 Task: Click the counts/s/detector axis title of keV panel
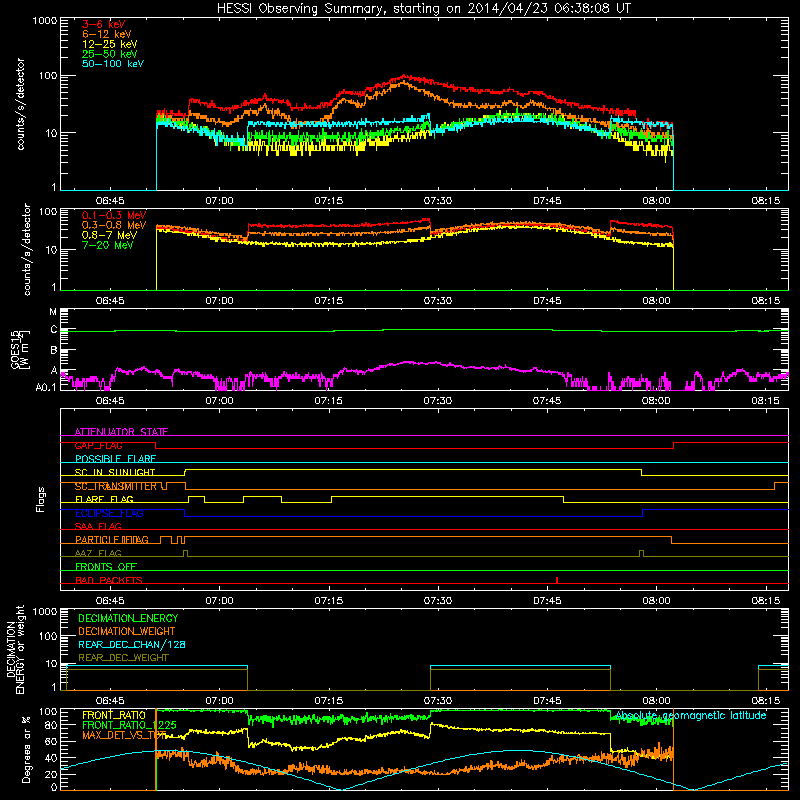click(x=20, y=104)
